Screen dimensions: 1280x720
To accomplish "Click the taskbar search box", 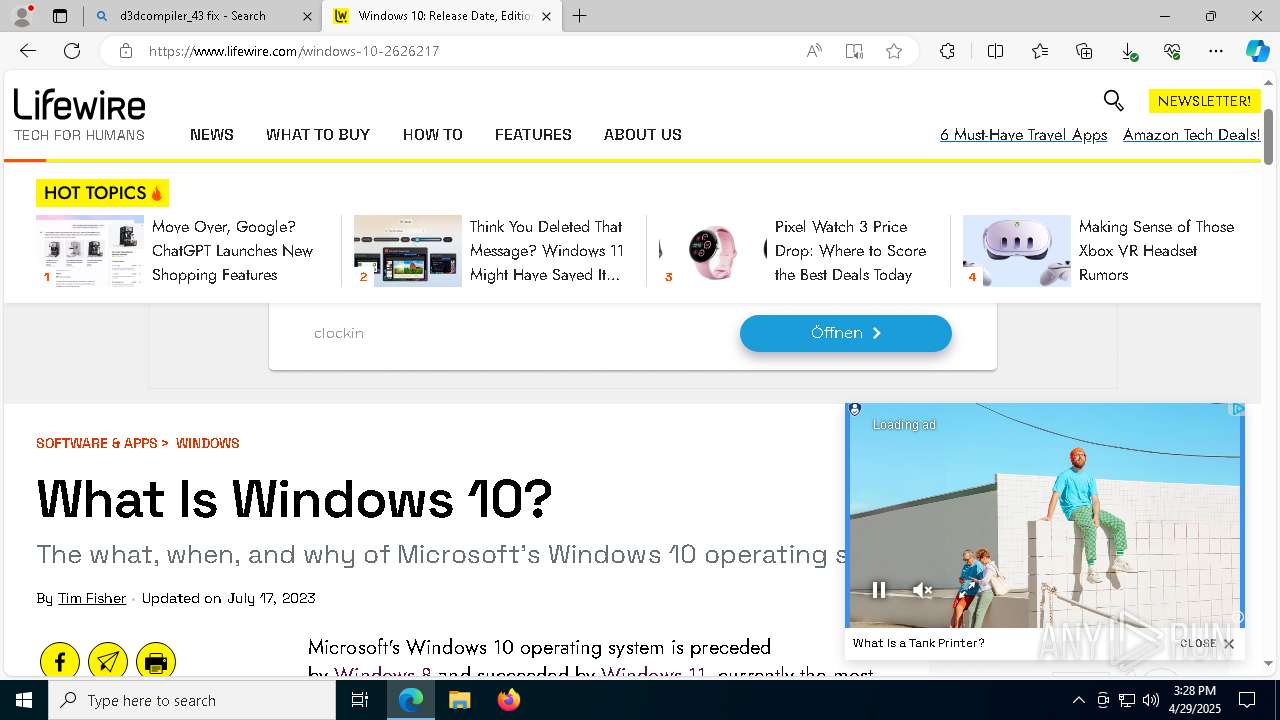I will 192,700.
